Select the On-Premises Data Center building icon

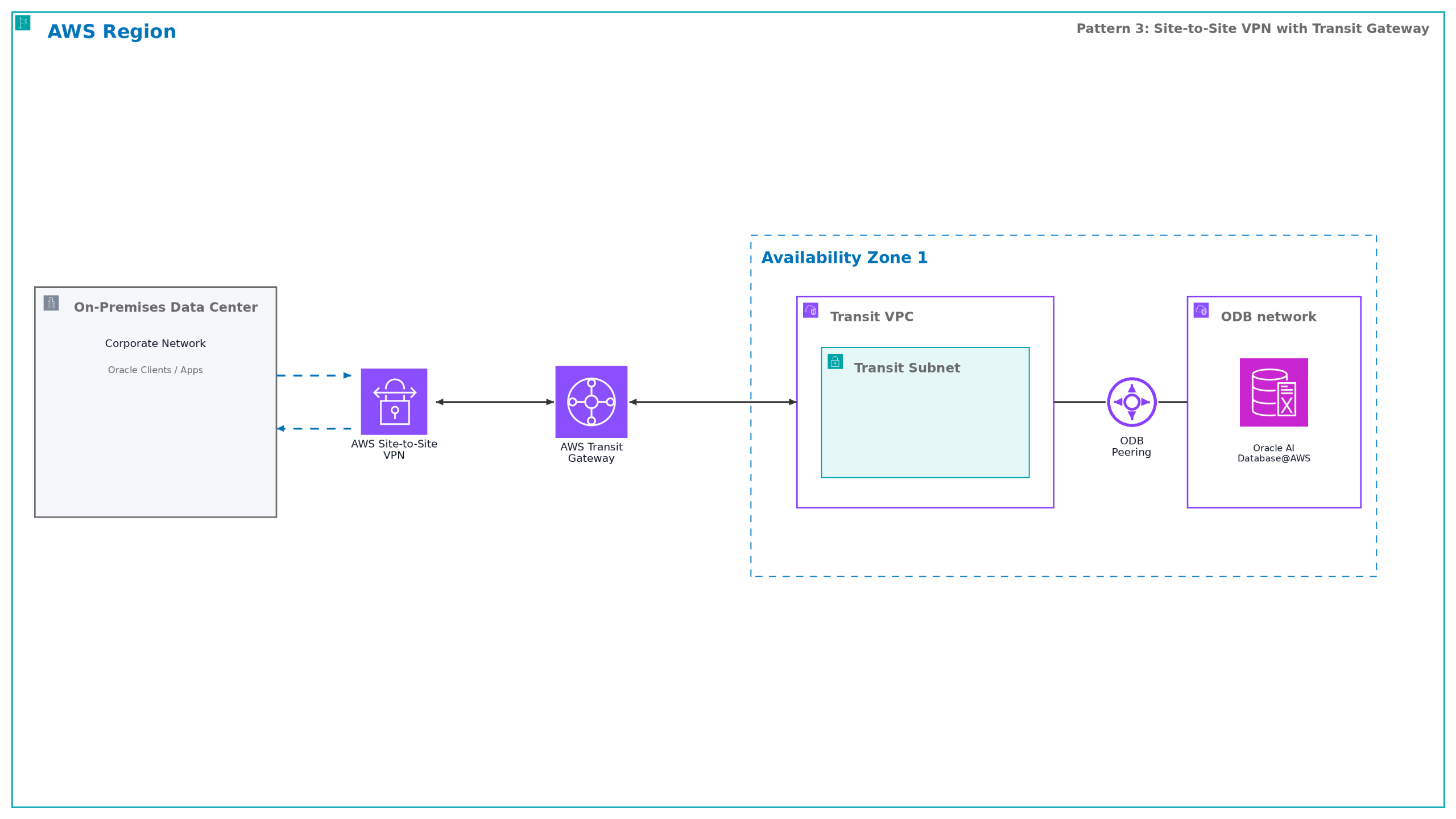51,303
